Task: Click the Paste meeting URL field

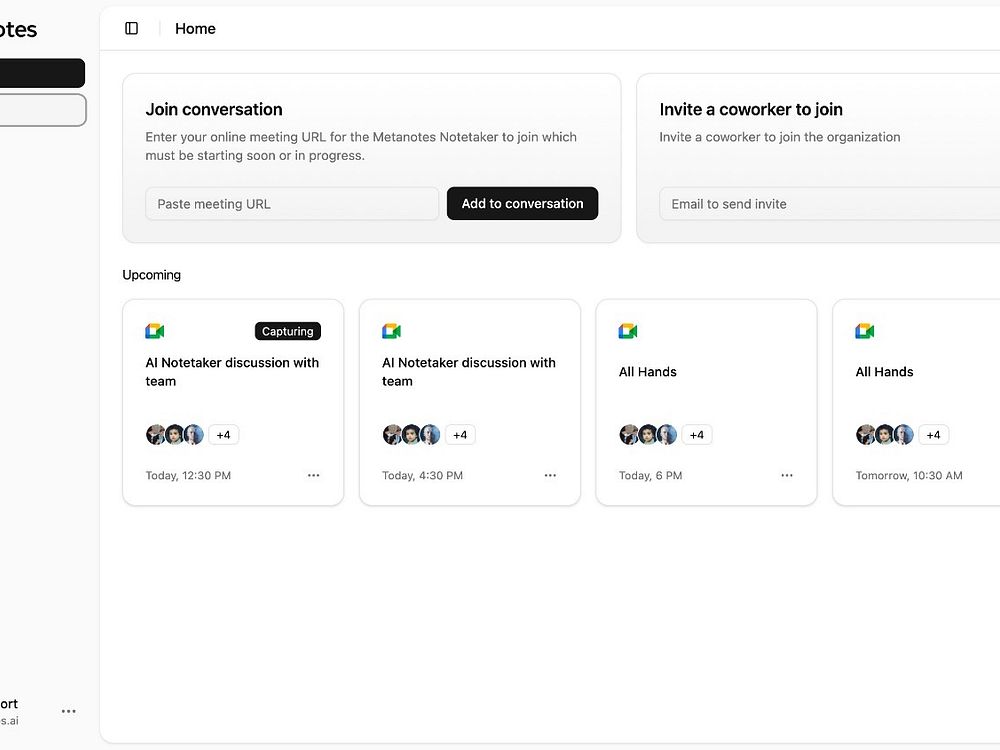Action: (291, 204)
